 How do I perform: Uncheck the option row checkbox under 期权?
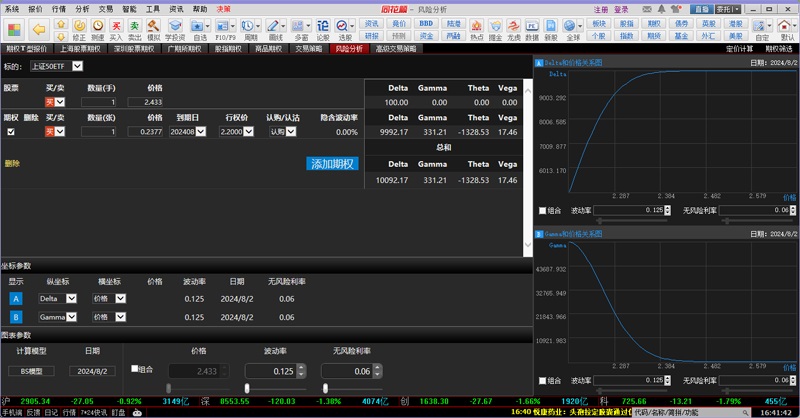[11, 131]
